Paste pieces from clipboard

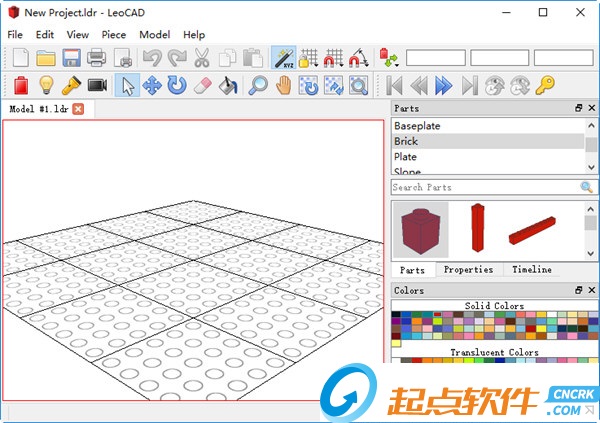(x=253, y=58)
